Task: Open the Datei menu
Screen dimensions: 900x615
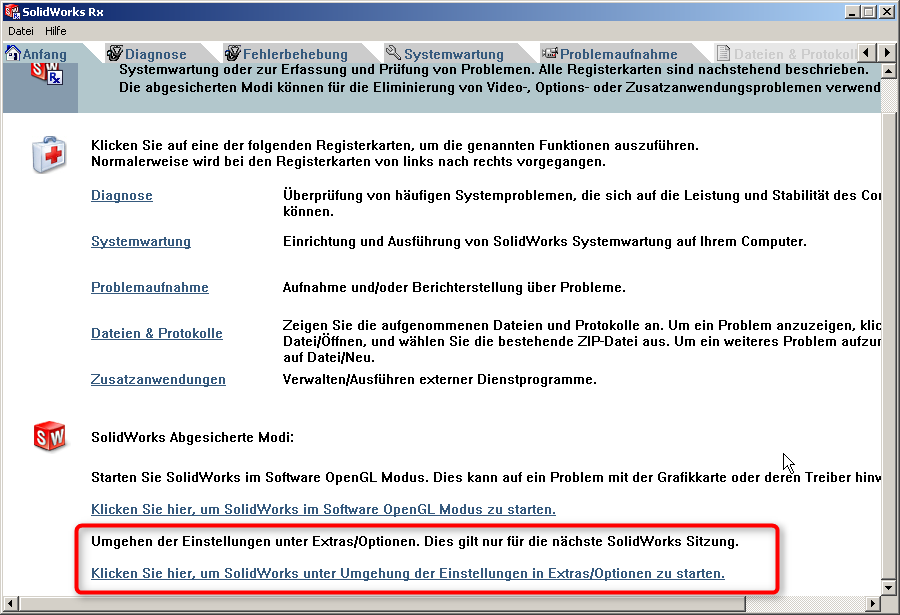Action: point(21,31)
